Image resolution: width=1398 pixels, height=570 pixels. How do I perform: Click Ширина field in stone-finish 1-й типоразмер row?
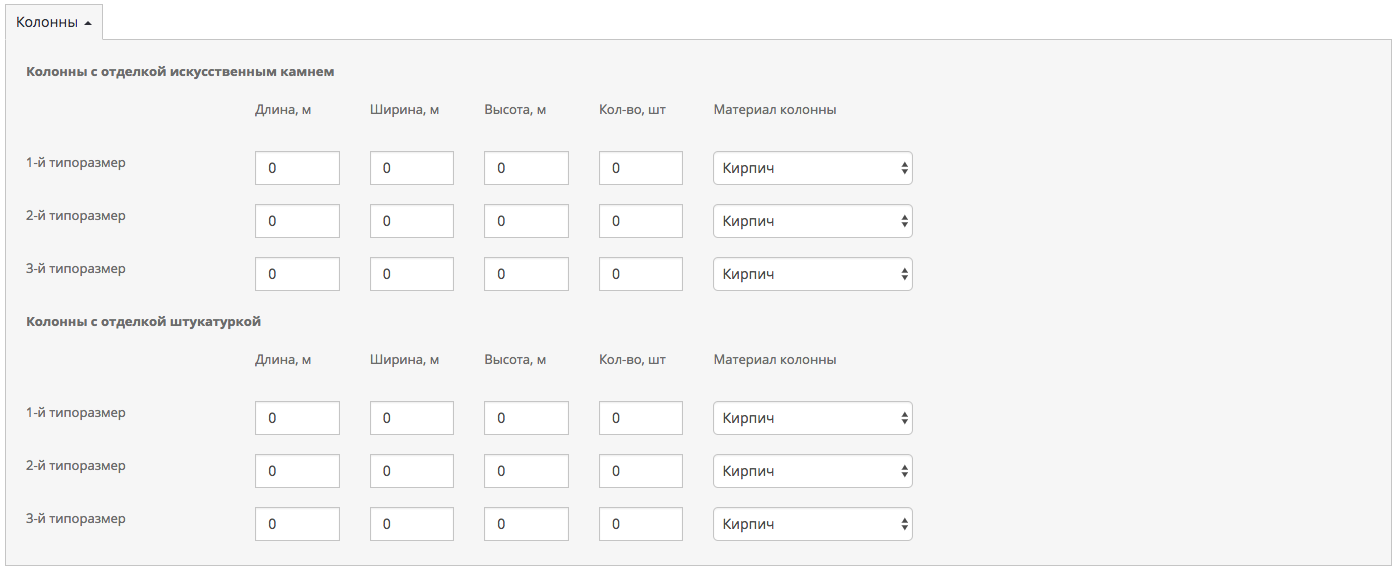411,168
